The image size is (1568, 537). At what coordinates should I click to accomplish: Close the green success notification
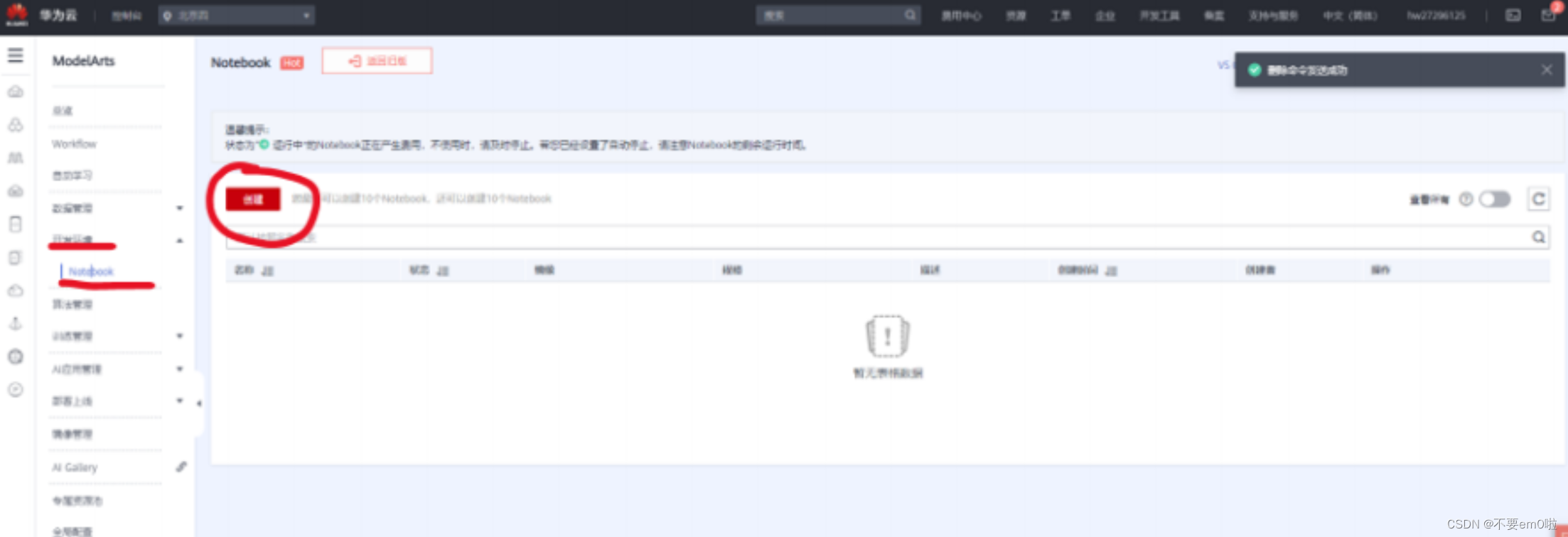point(1547,70)
